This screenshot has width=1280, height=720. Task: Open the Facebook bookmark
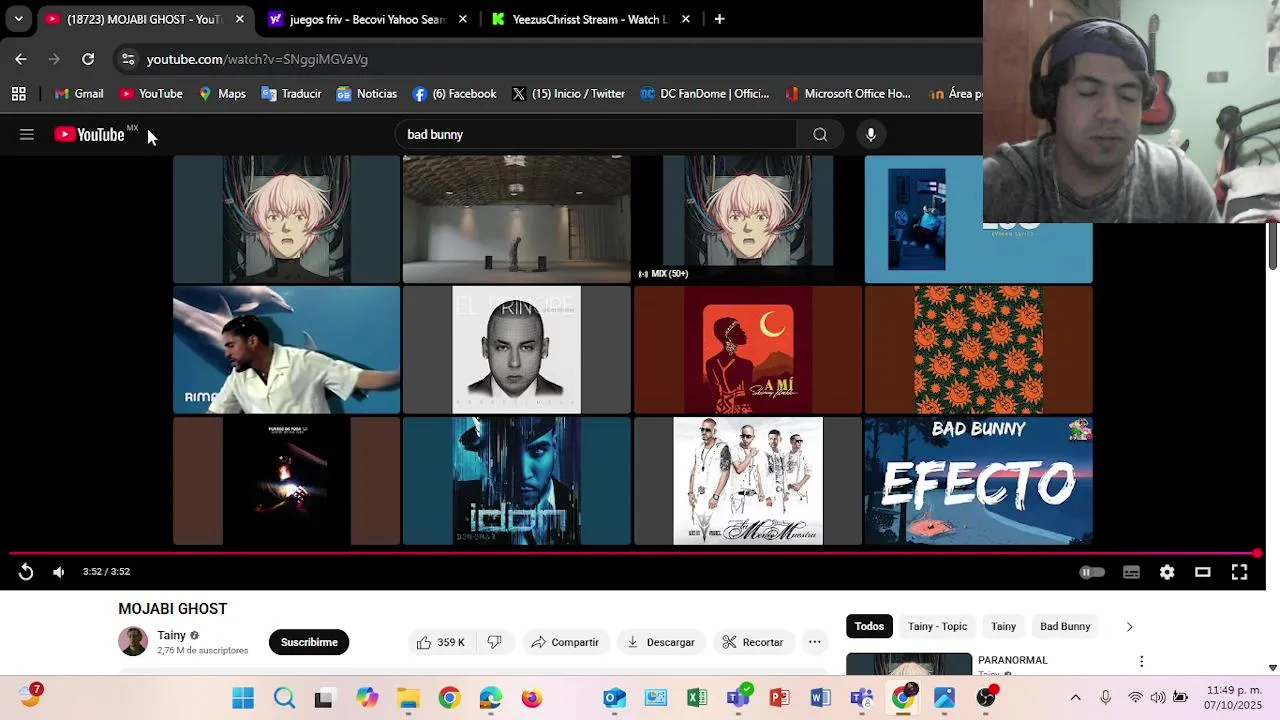click(x=454, y=94)
